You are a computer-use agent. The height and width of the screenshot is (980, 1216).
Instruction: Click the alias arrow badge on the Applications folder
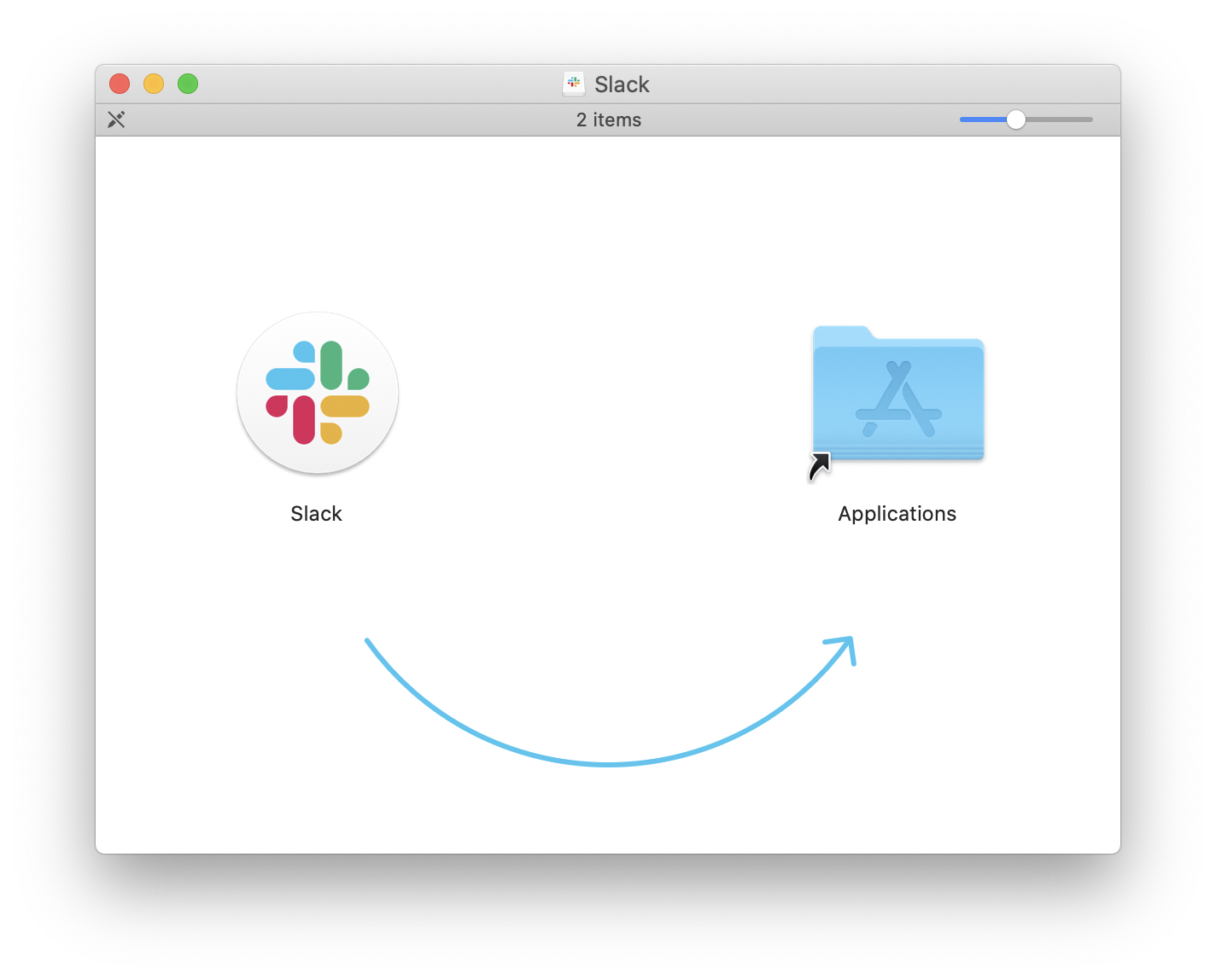pyautogui.click(x=819, y=464)
